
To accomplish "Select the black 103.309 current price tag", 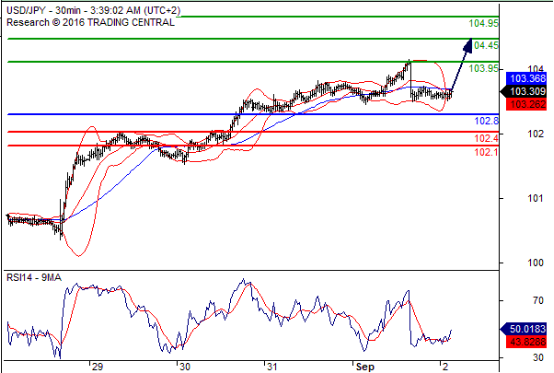I will (x=524, y=91).
